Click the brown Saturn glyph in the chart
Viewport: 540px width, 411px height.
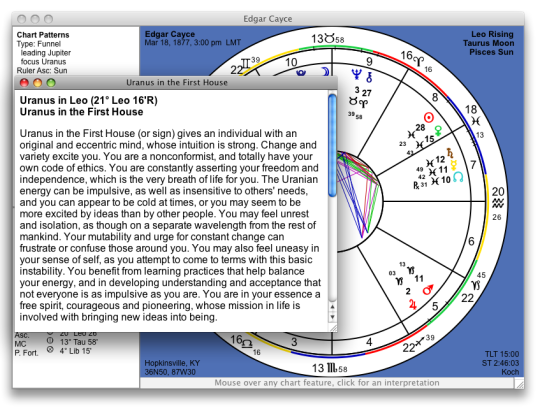coord(450,153)
